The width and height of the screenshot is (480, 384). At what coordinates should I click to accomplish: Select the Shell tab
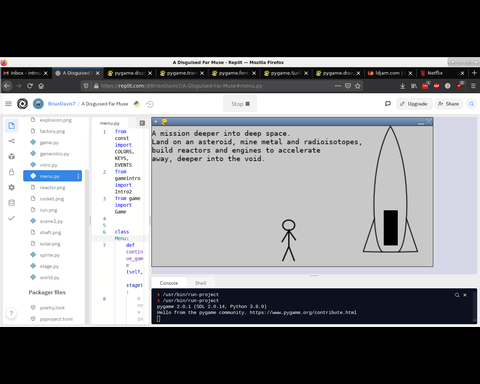coord(200,283)
